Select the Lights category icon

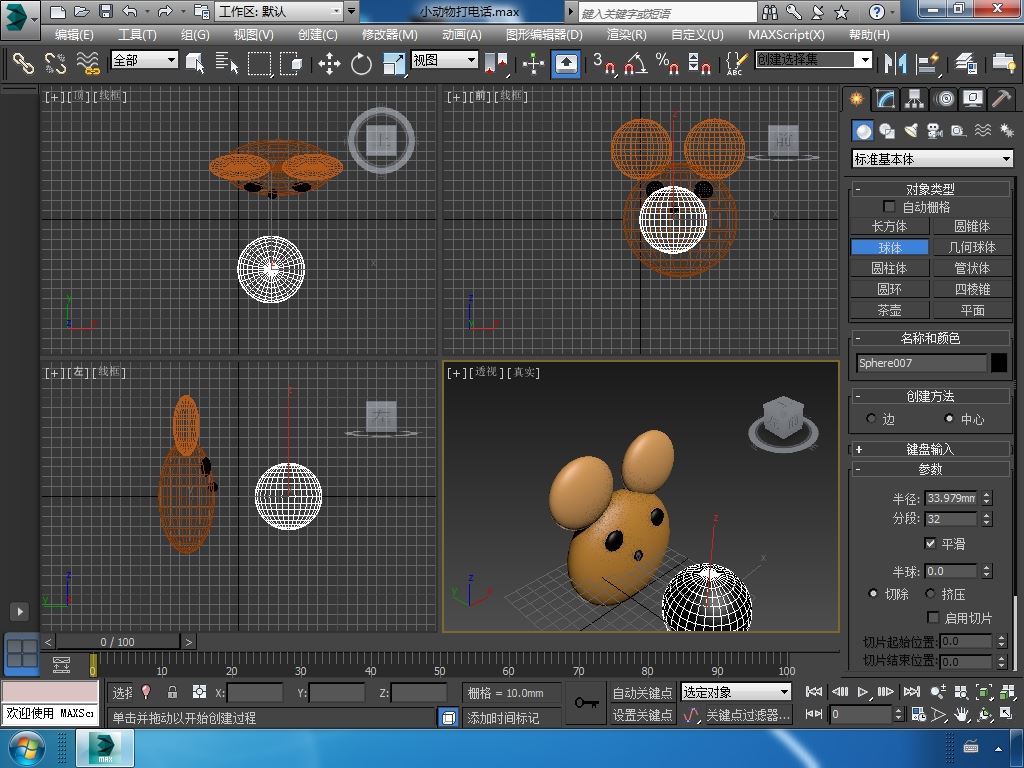tap(910, 131)
